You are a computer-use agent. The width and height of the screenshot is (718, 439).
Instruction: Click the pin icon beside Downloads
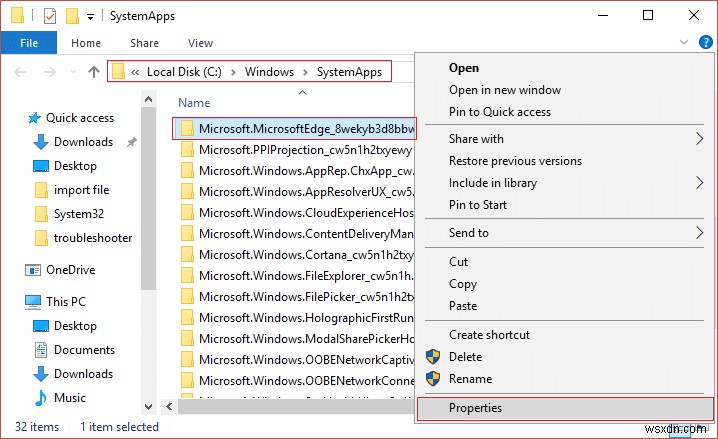tap(131, 143)
